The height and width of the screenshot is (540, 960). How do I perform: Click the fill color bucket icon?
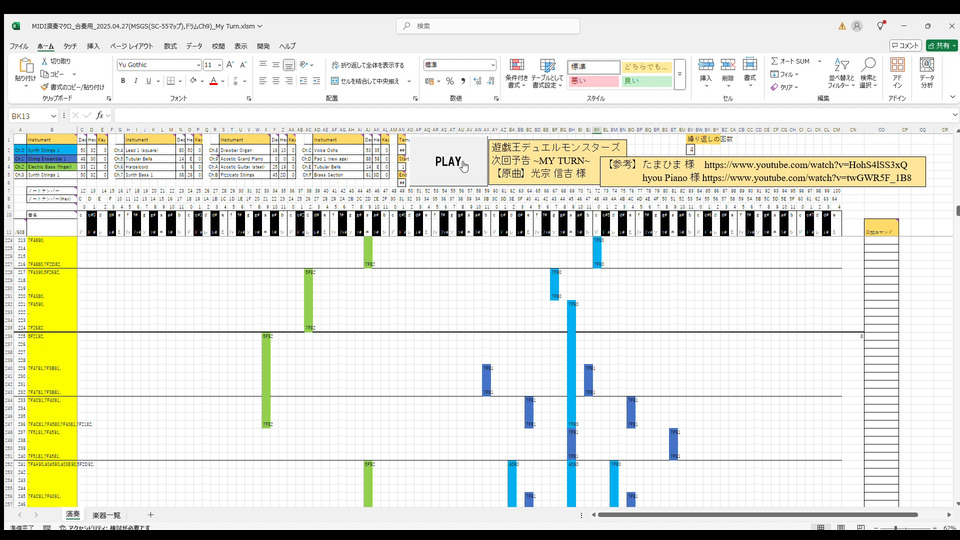pyautogui.click(x=193, y=81)
